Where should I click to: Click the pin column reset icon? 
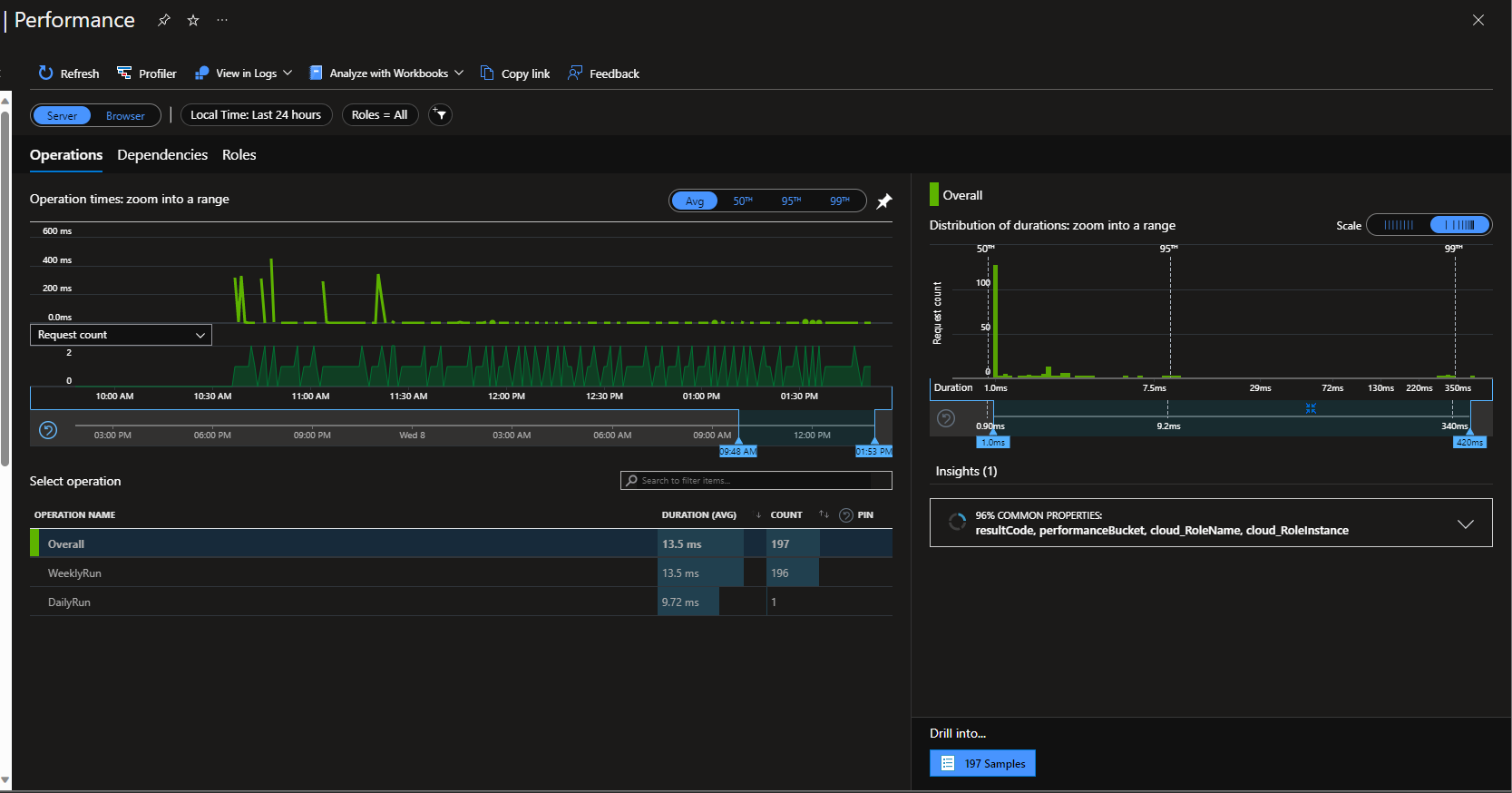click(846, 515)
